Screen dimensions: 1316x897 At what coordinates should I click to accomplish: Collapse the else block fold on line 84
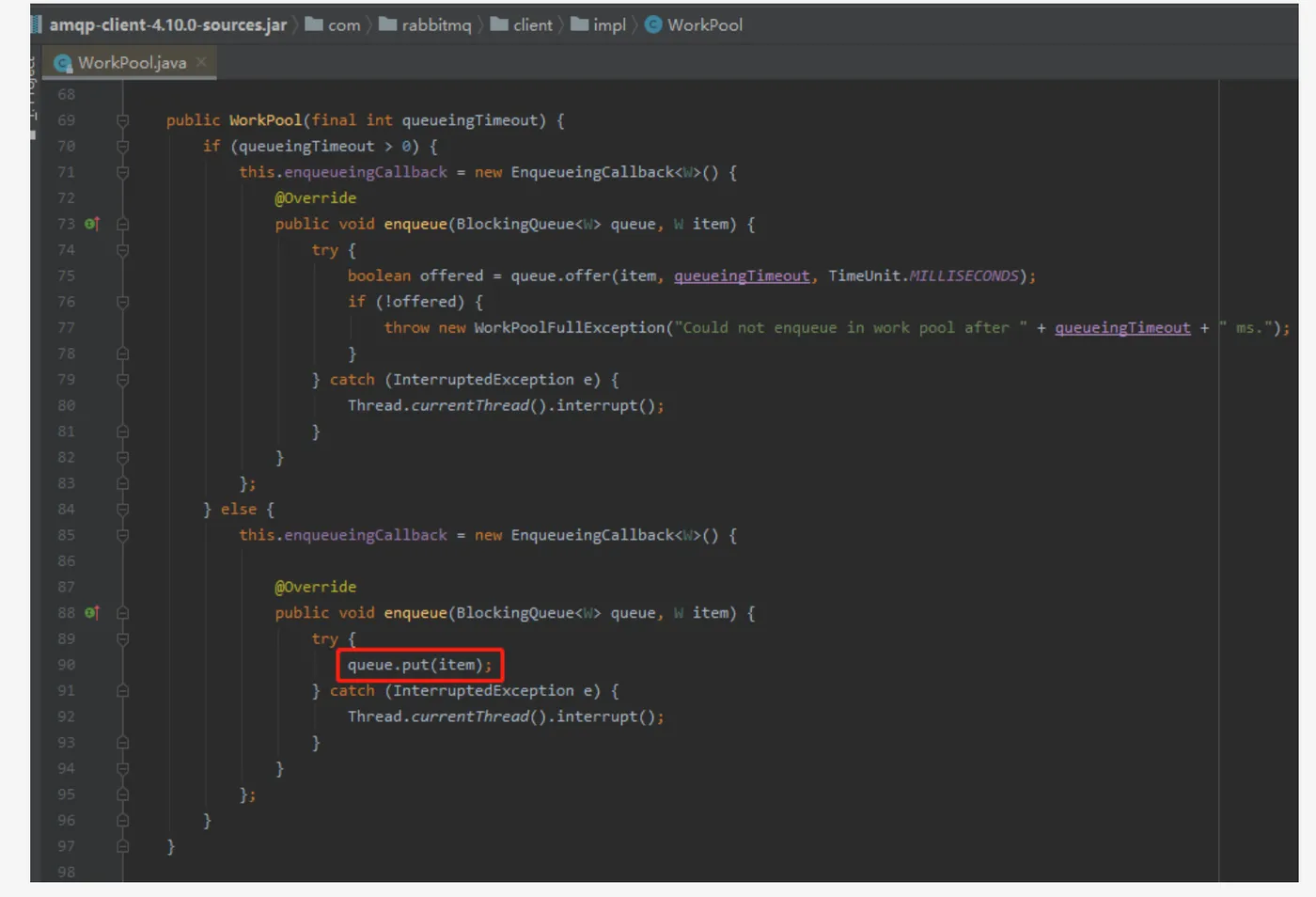point(122,510)
